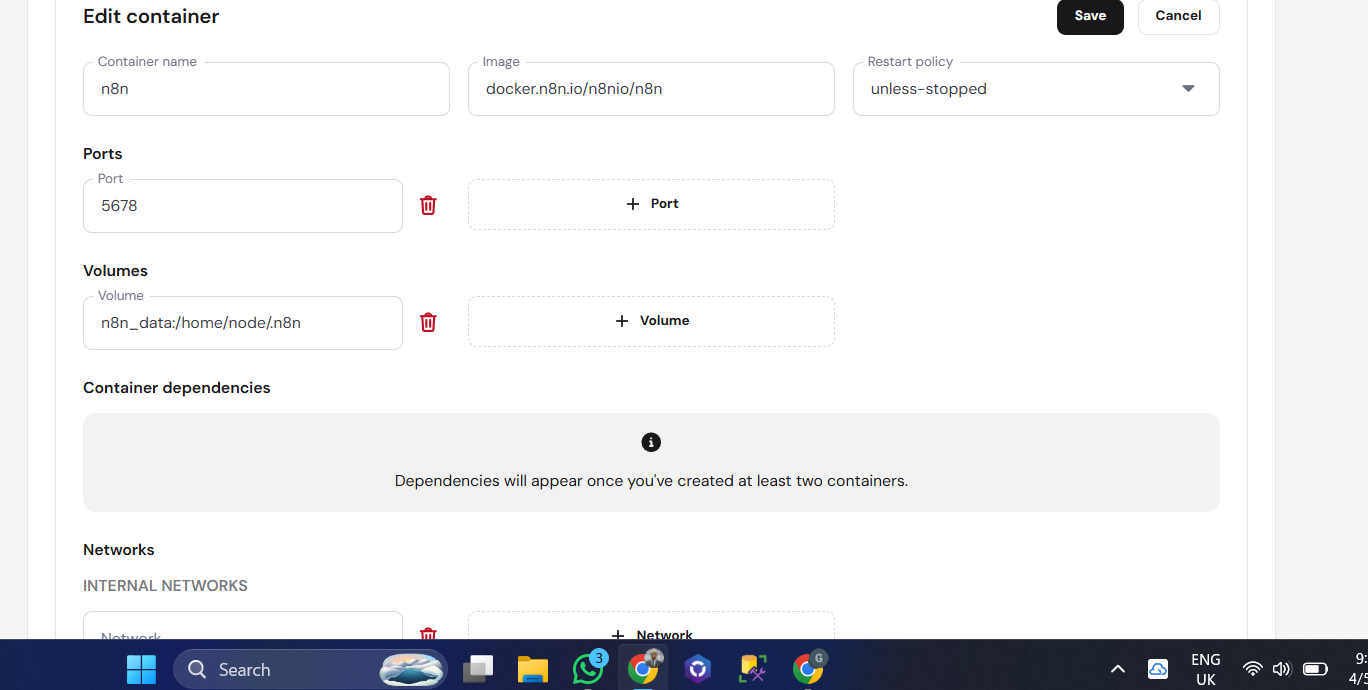The width and height of the screenshot is (1368, 690).
Task: Edit the Image field docker.n8n.io/n8nio/n8n
Action: click(x=651, y=89)
